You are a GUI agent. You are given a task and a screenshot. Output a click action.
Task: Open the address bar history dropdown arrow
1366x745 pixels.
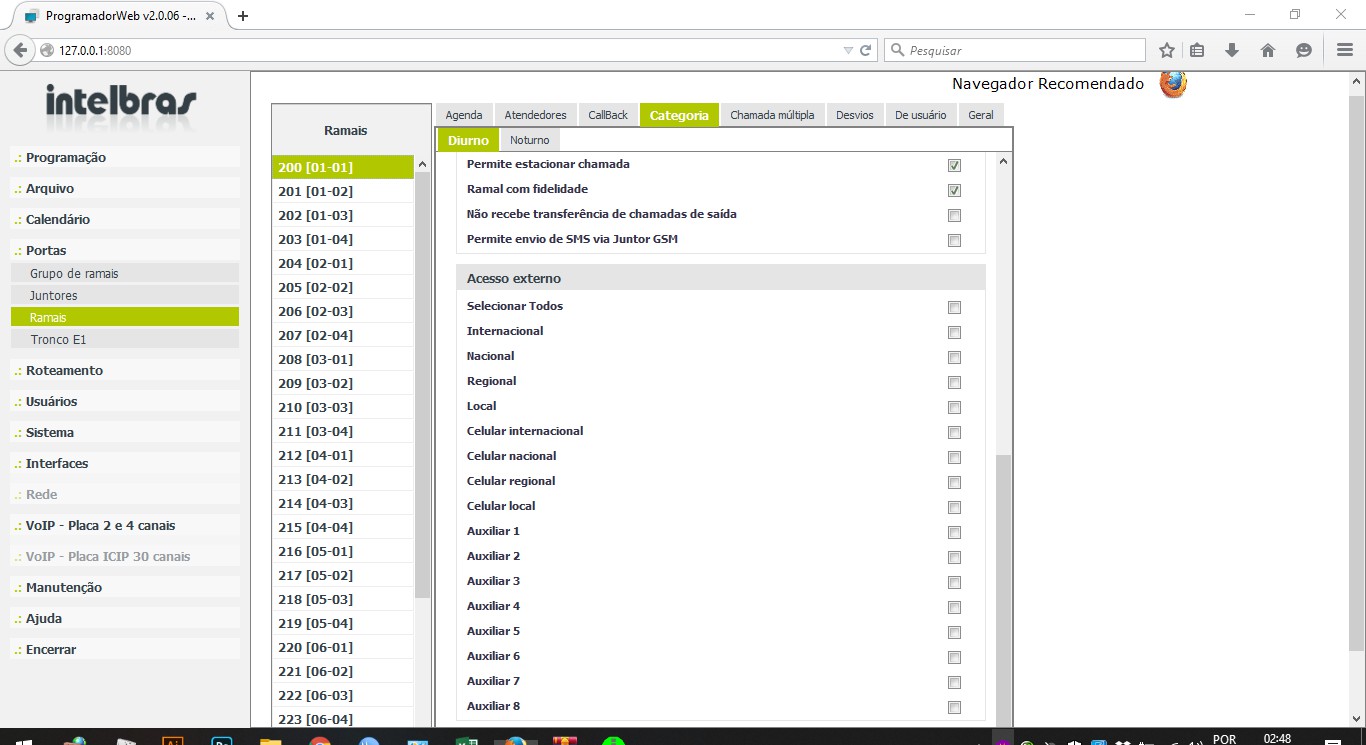pos(848,50)
